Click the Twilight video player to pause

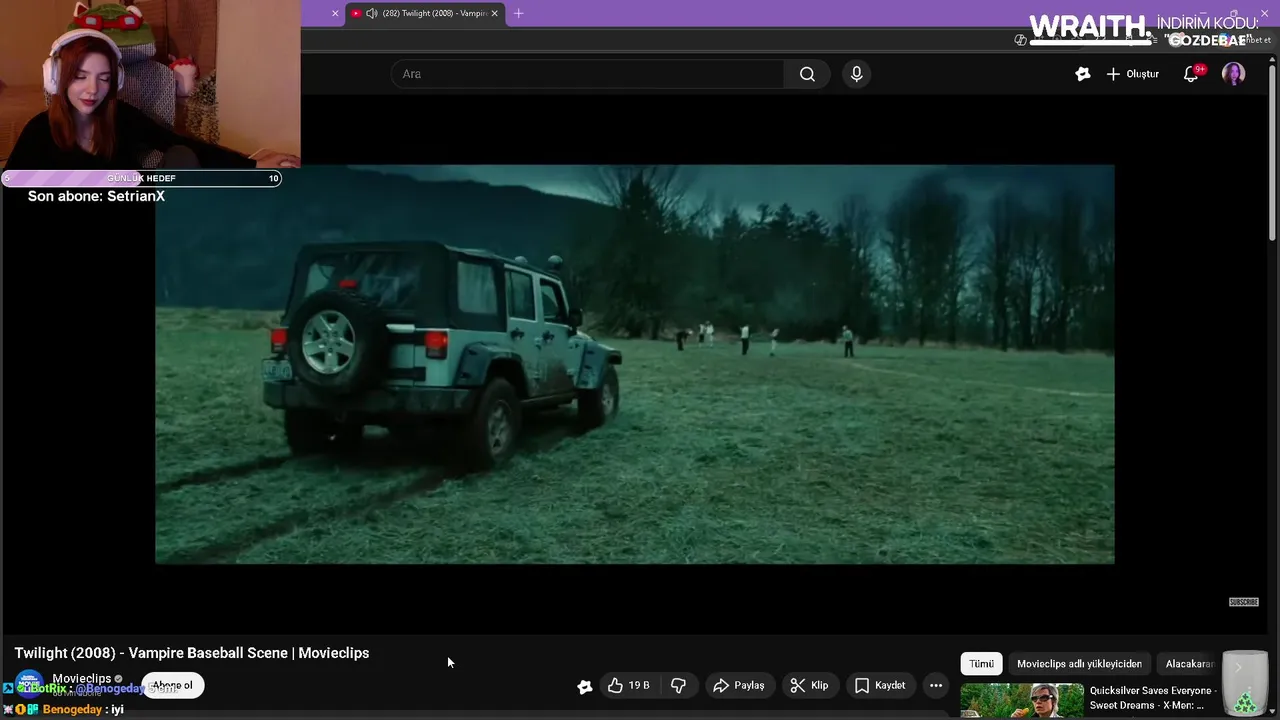[634, 364]
